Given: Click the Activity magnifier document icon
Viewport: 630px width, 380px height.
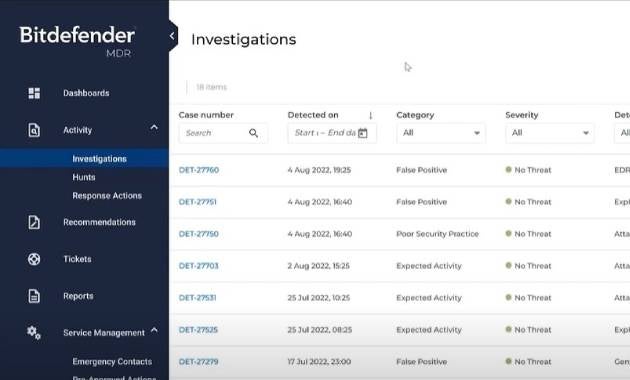Looking at the screenshot, I should pos(34,130).
